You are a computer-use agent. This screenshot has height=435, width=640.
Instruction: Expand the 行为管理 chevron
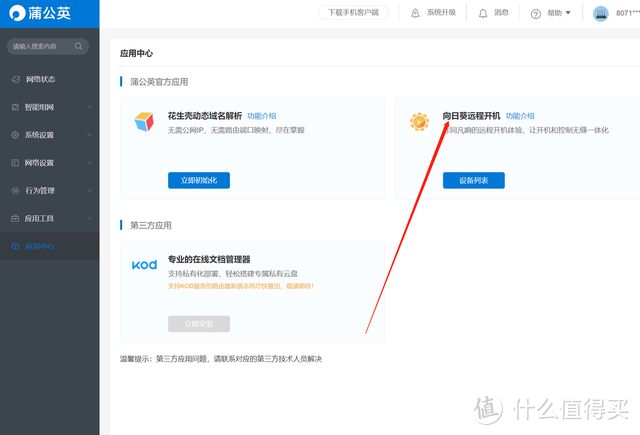(89, 190)
